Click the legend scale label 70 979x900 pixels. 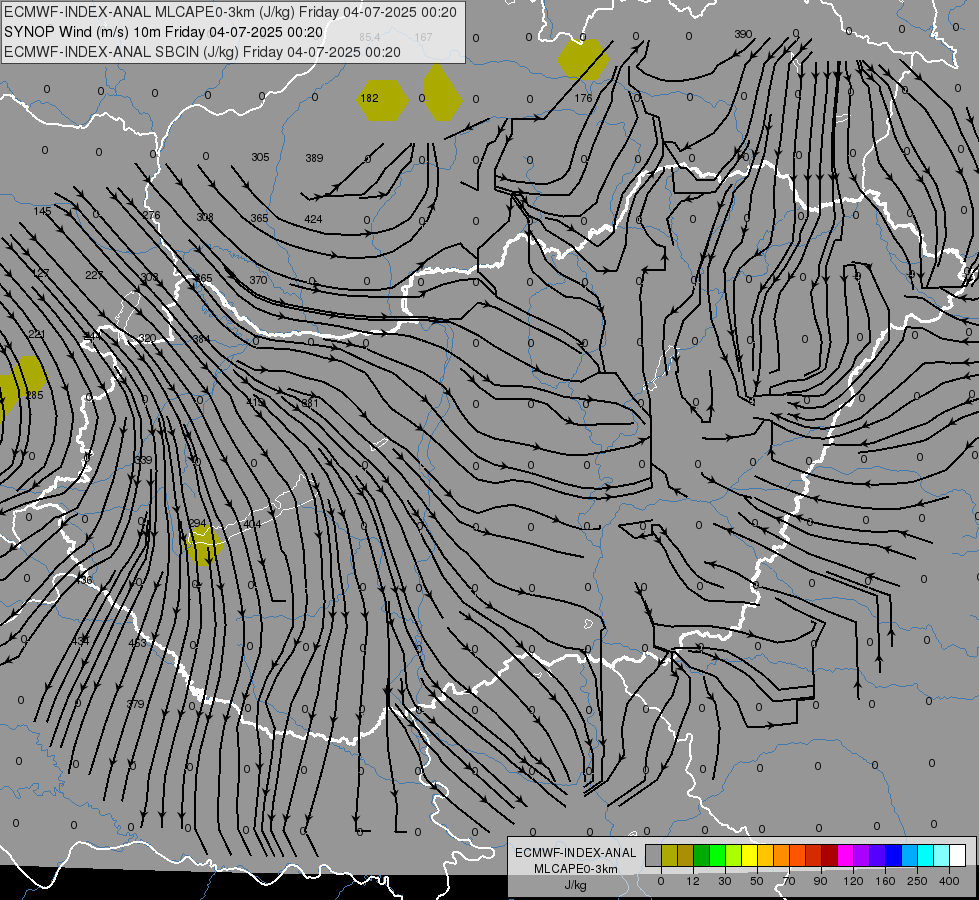[789, 881]
